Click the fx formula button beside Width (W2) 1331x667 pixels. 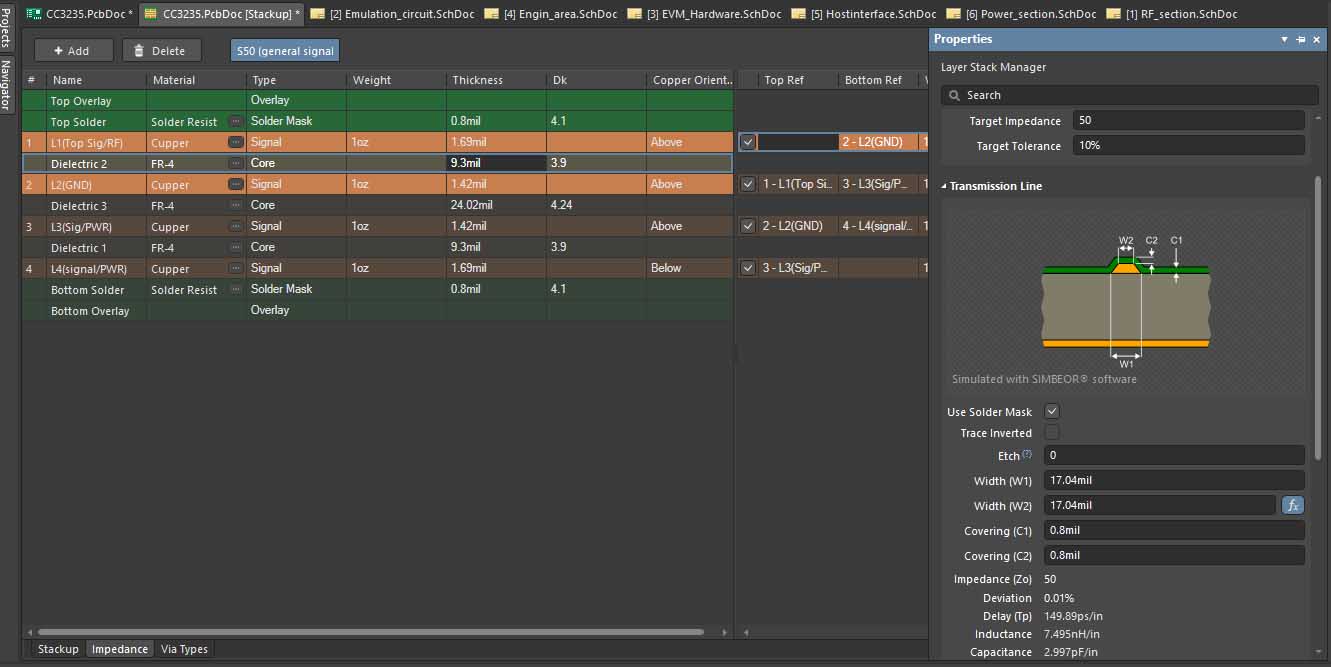tap(1293, 505)
